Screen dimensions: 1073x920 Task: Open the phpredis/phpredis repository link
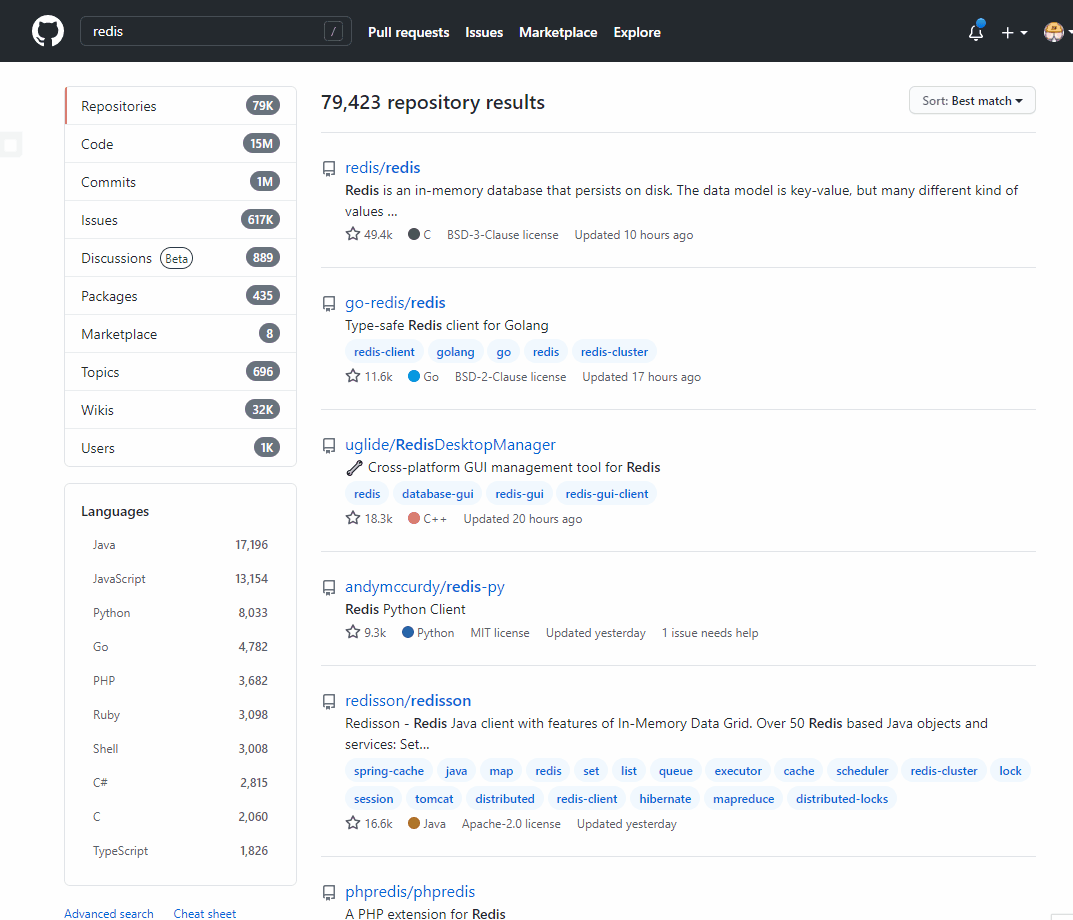410,892
